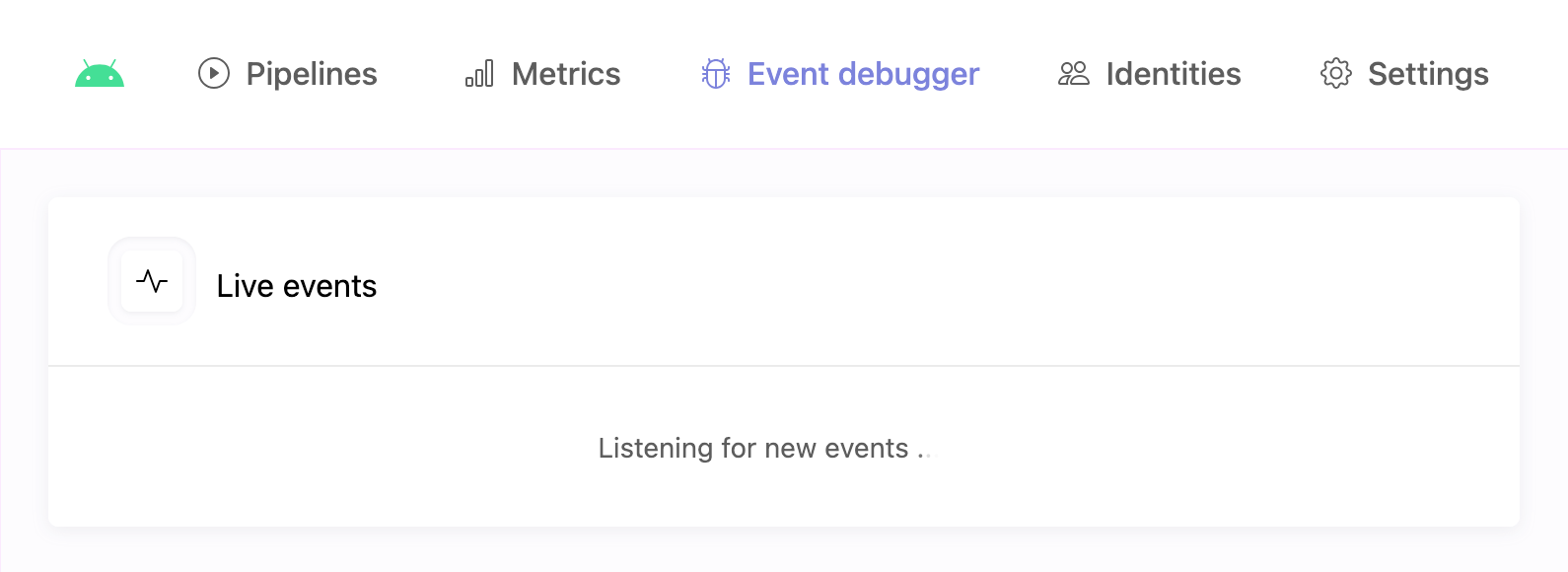Image resolution: width=1568 pixels, height=572 pixels.
Task: Click the green Android robot logo
Action: (x=99, y=74)
